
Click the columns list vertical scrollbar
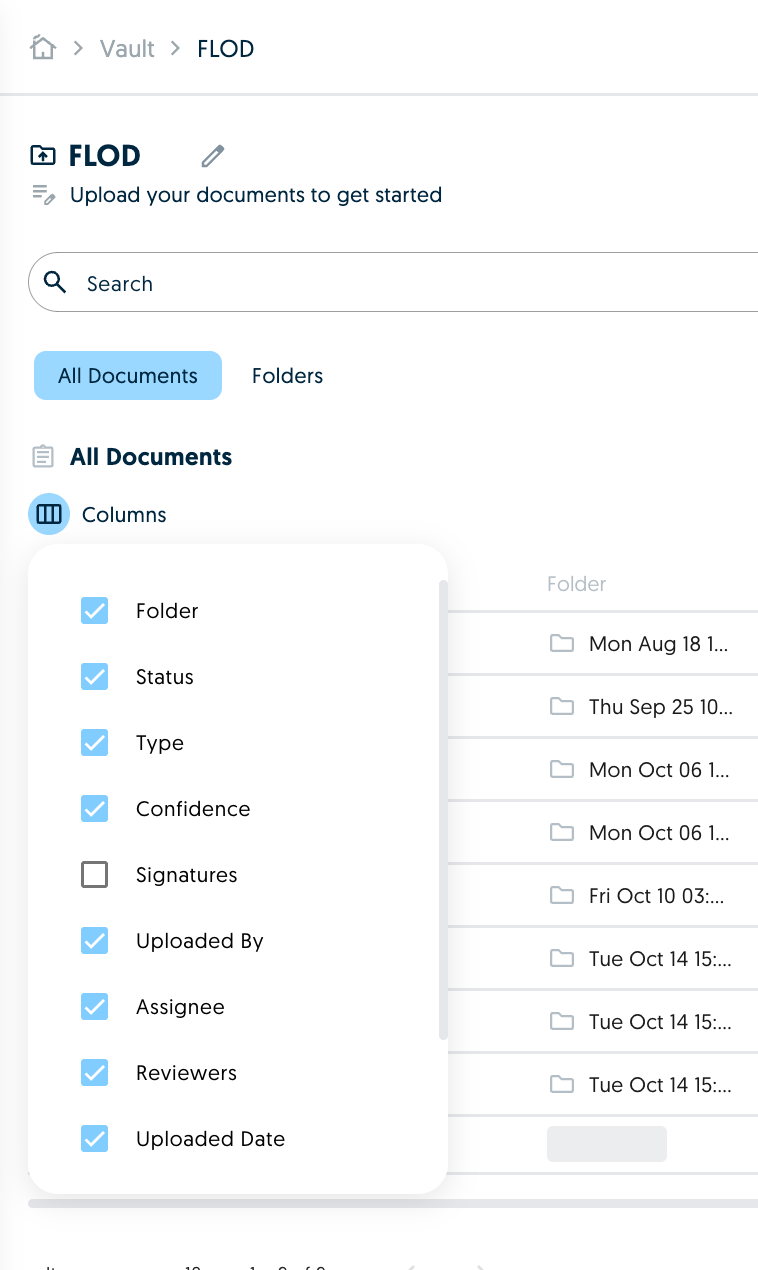[x=443, y=810]
